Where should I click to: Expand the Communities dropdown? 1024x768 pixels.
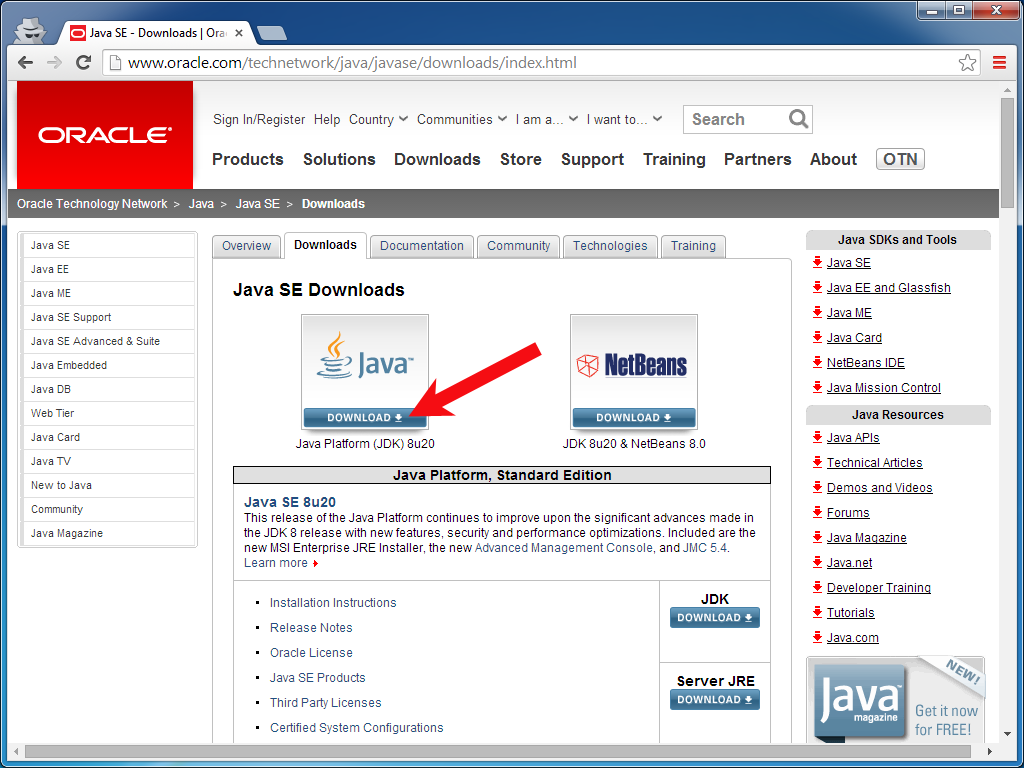point(462,120)
